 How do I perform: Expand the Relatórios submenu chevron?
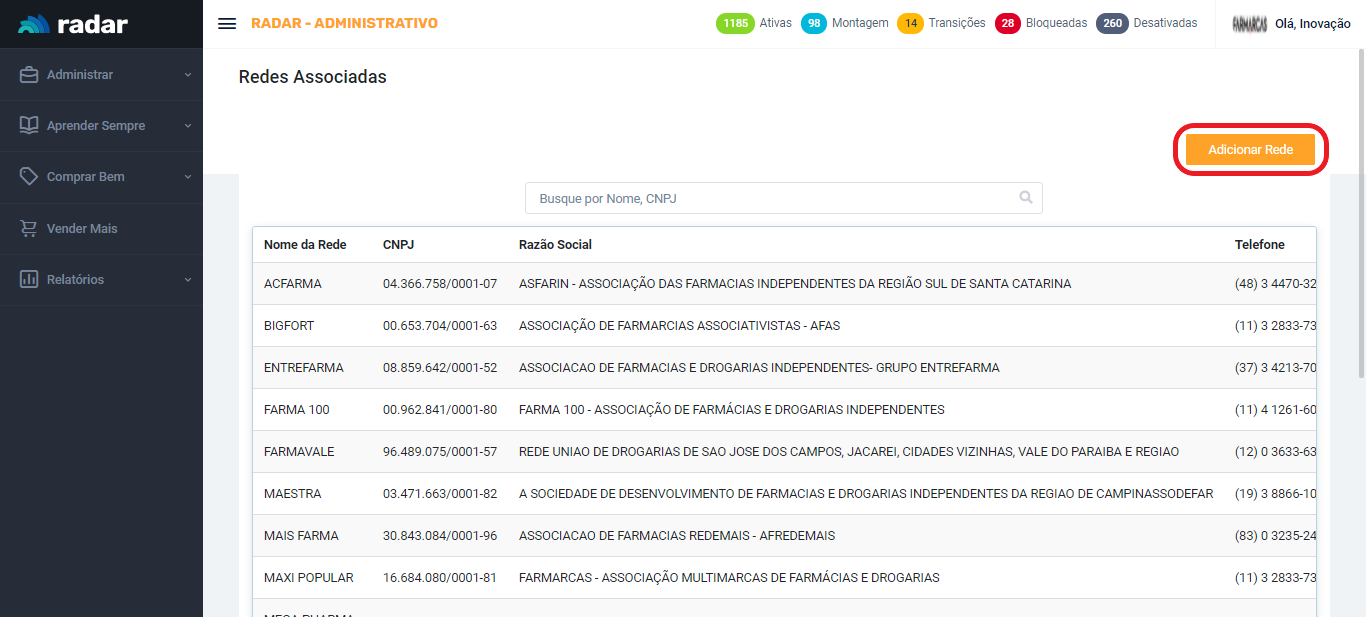pyautogui.click(x=188, y=280)
